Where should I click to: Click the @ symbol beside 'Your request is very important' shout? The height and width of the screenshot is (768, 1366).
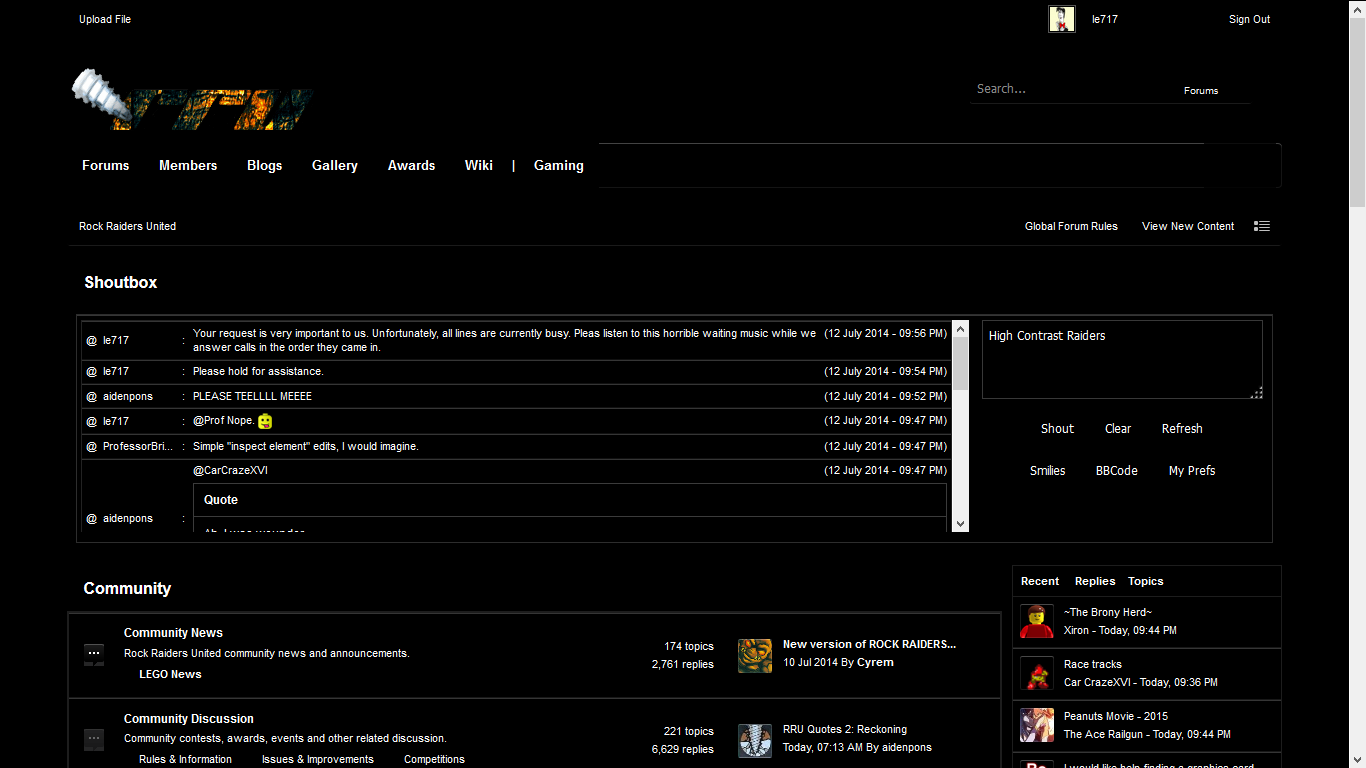[92, 341]
